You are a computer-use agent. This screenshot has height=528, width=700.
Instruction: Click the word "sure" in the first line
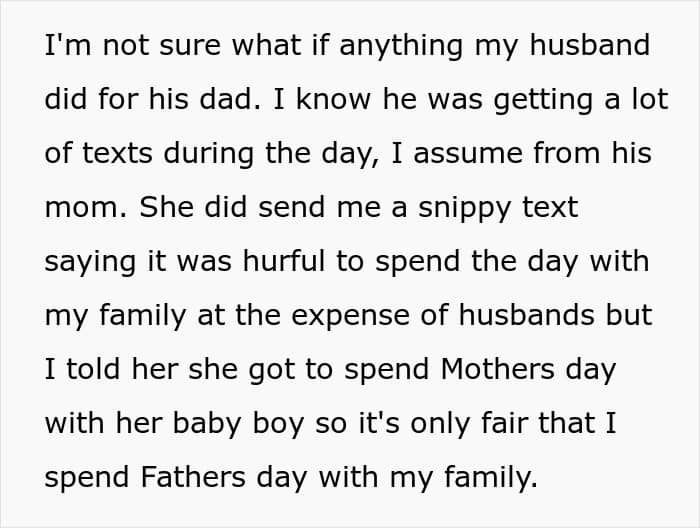190,47
